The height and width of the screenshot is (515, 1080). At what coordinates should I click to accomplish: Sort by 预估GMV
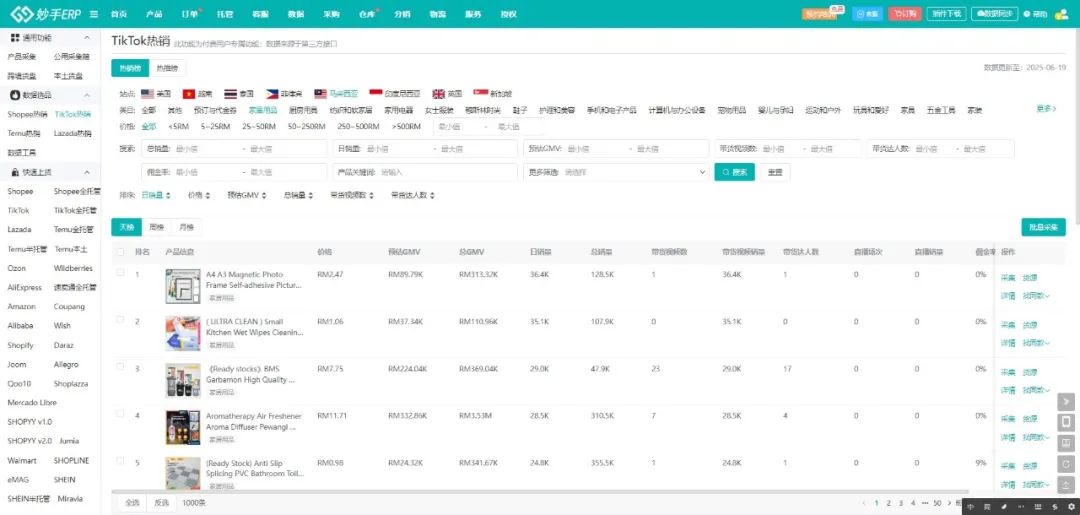point(247,196)
